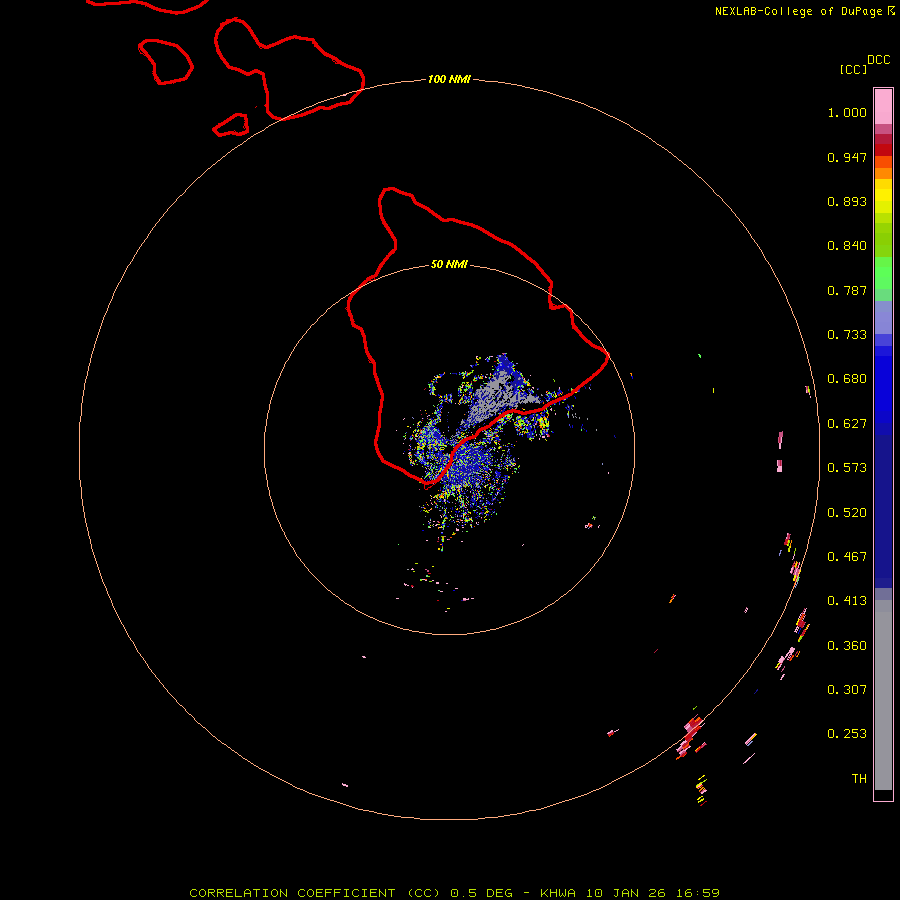Pick the light pink swatch at legend top

point(883,106)
